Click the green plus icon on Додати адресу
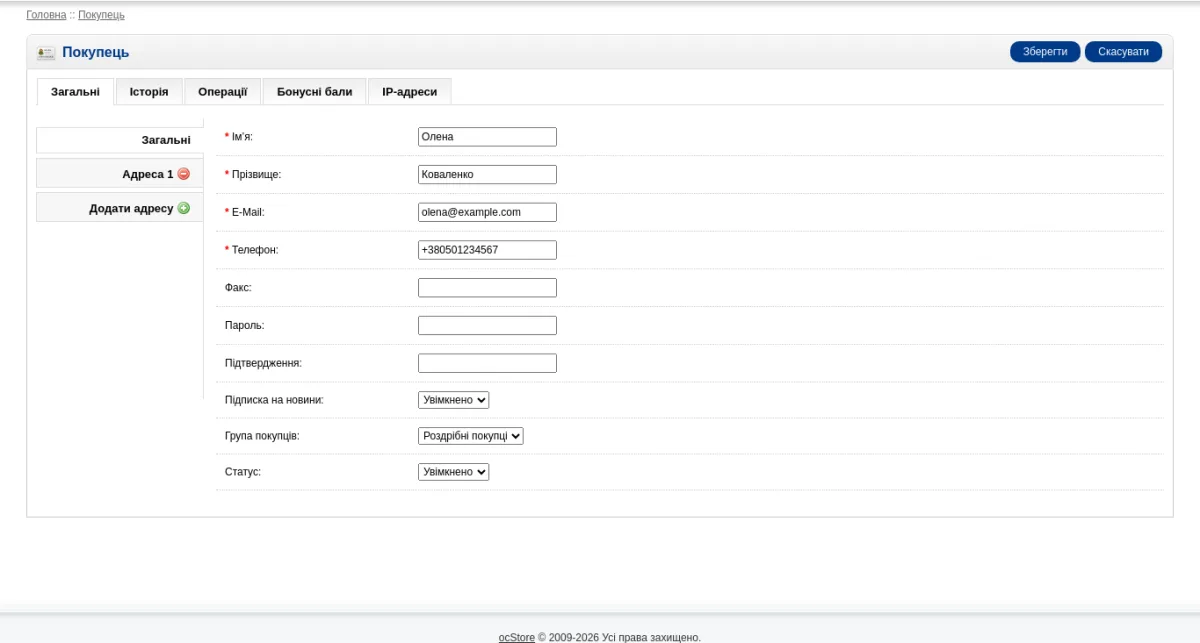 (183, 208)
